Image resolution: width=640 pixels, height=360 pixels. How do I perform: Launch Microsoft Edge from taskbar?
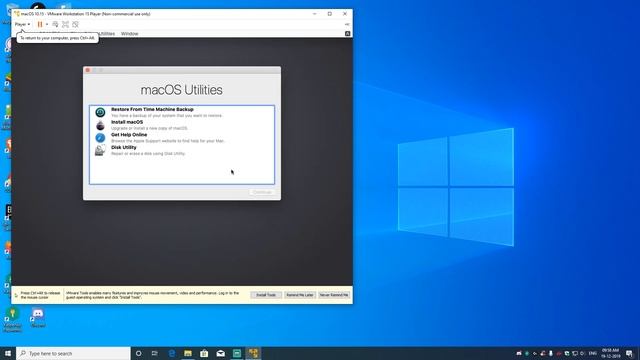172,353
